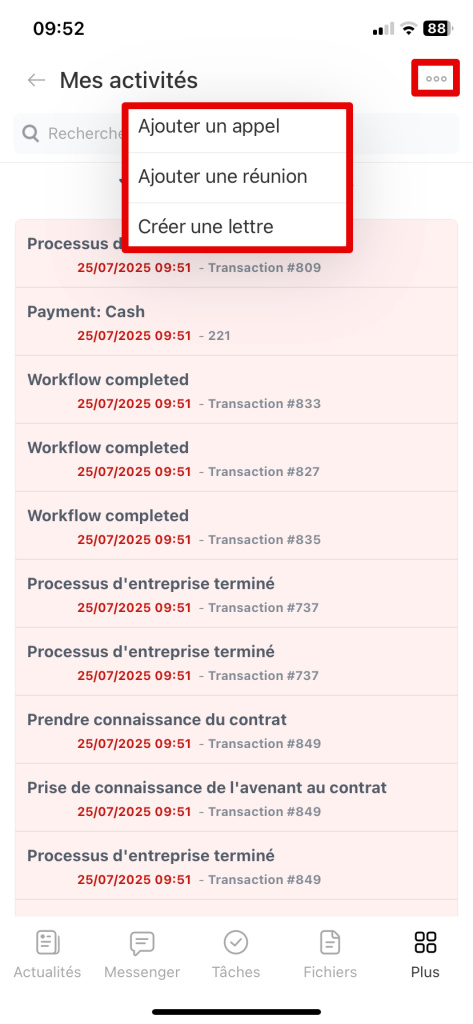473x1024 pixels.
Task: Open the Fichiers document icon
Action: click(x=330, y=943)
